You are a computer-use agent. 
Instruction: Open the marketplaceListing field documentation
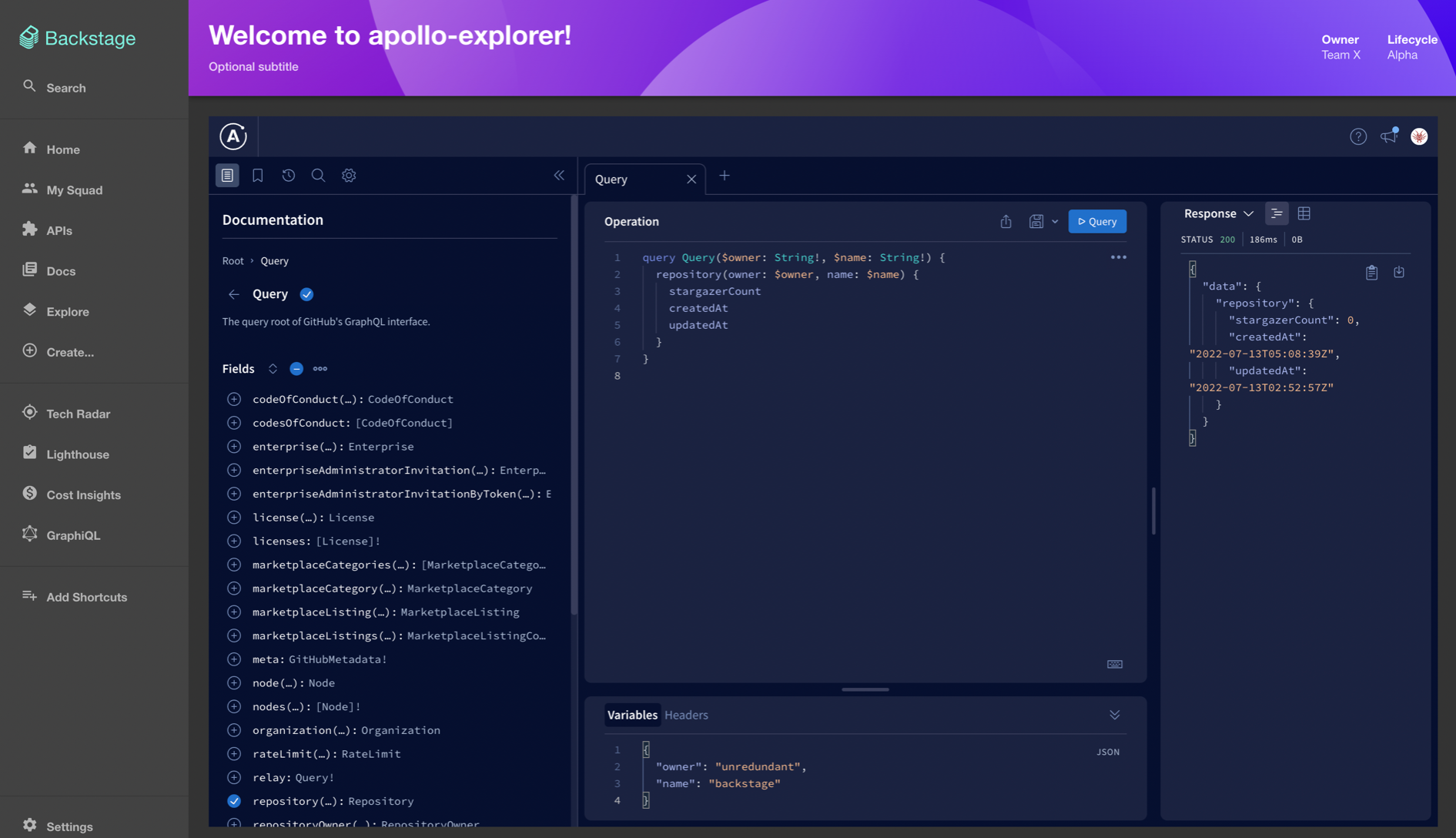click(386, 612)
